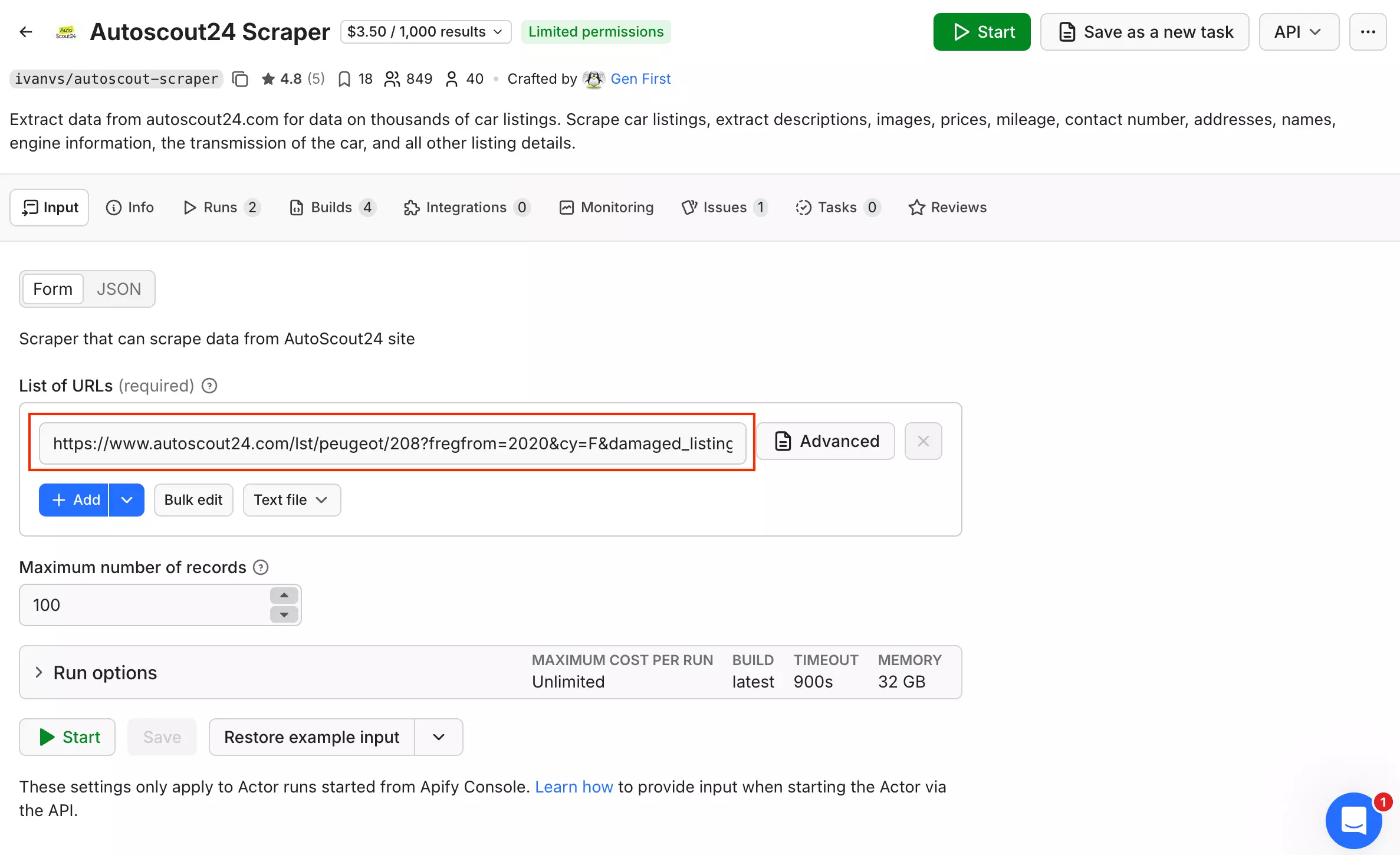This screenshot has height=855, width=1400.
Task: Click the green Start button in header
Action: tap(982, 32)
